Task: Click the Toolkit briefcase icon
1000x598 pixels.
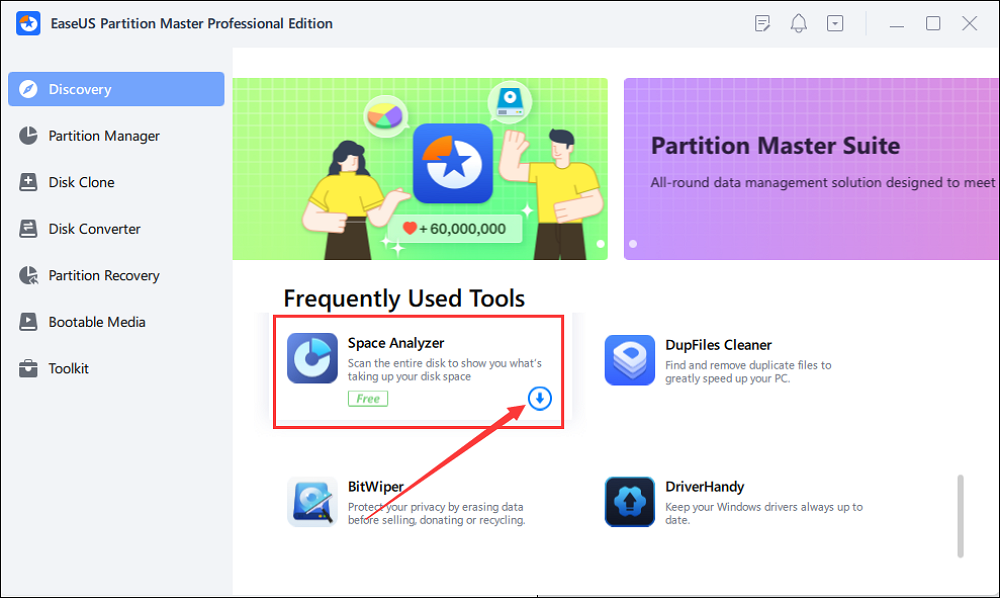Action: [x=28, y=368]
